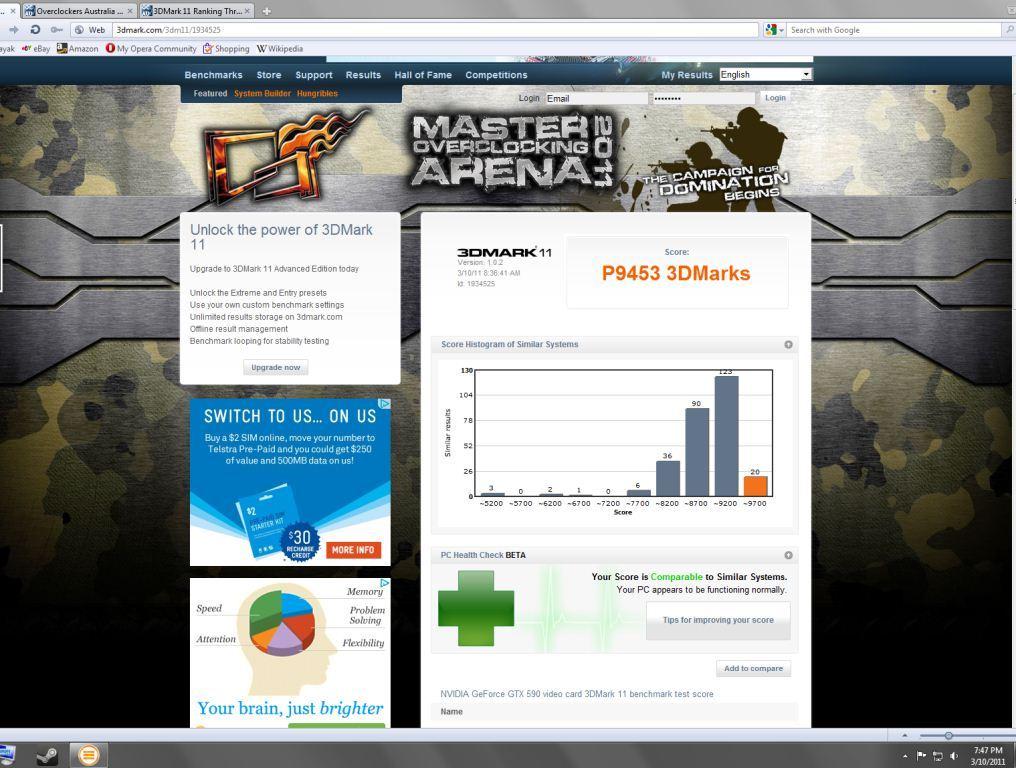Click the orange circular taskbar app icon
Viewport: 1016px width, 768px height.
tap(89, 755)
